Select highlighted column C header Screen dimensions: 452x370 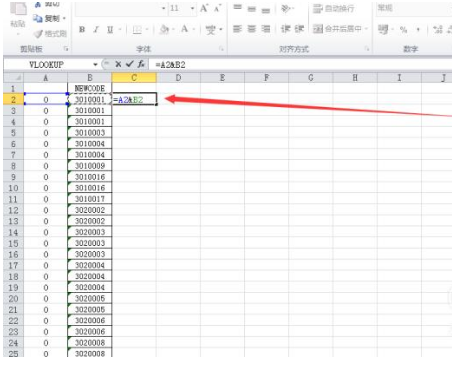pyautogui.click(x=134, y=78)
